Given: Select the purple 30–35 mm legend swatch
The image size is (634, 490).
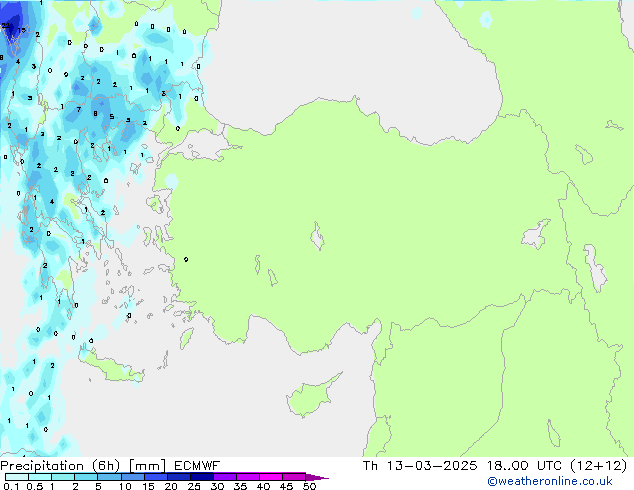Looking at the screenshot, I should click(224, 477).
